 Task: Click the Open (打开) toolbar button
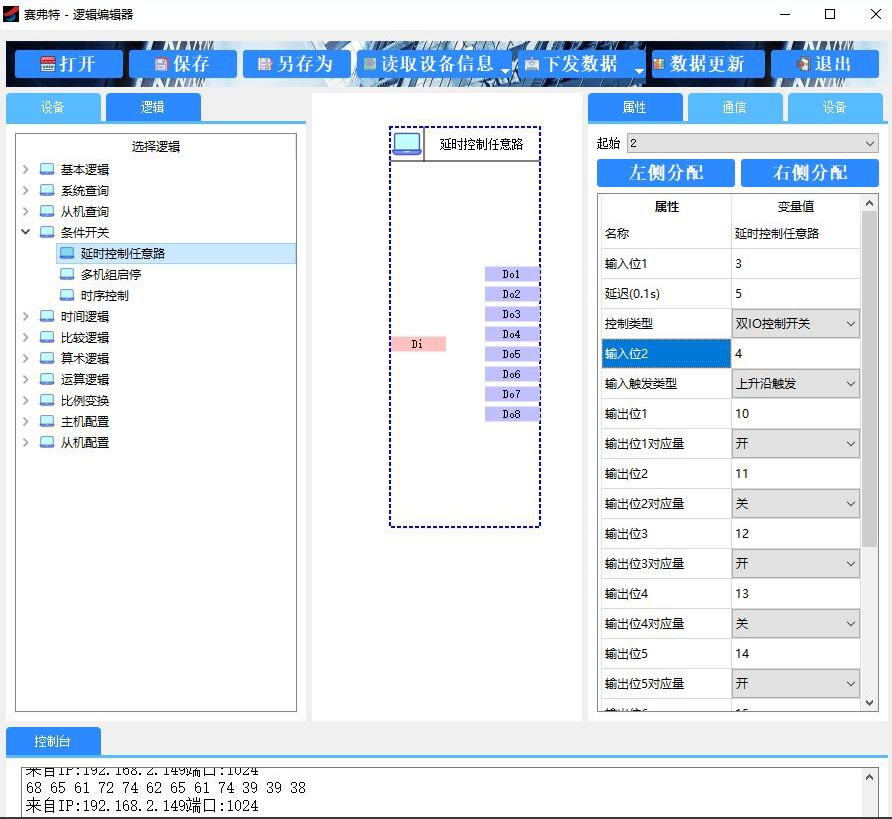(69, 64)
